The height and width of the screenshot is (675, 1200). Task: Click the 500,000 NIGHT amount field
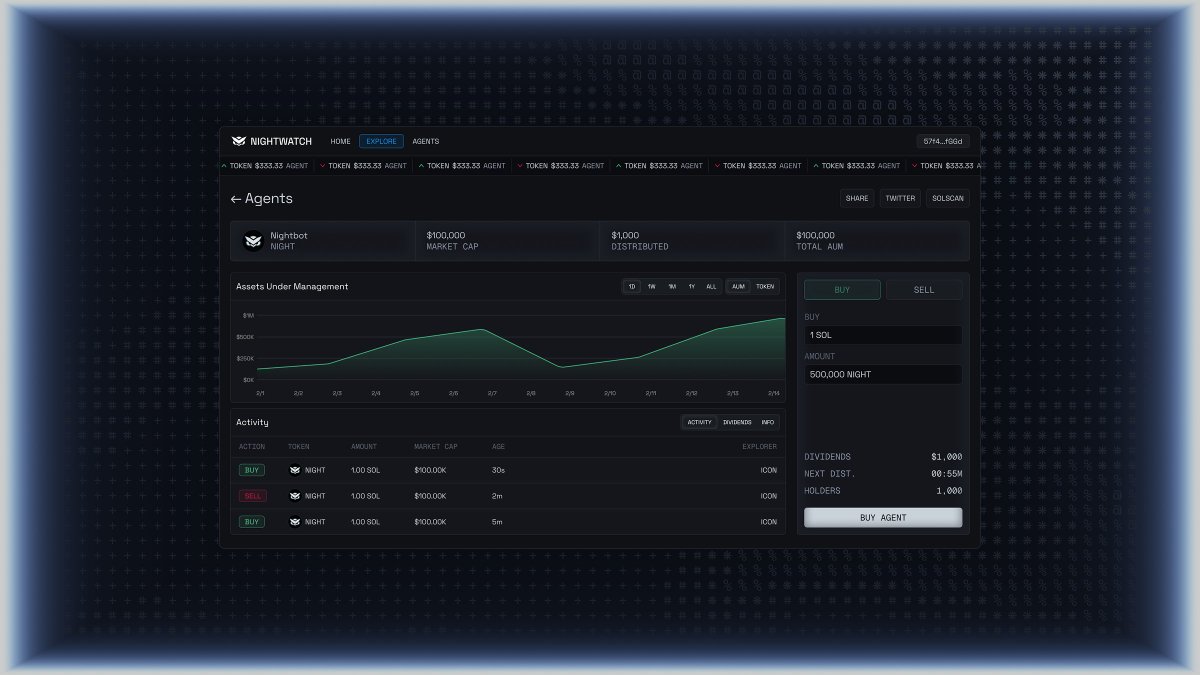(883, 374)
